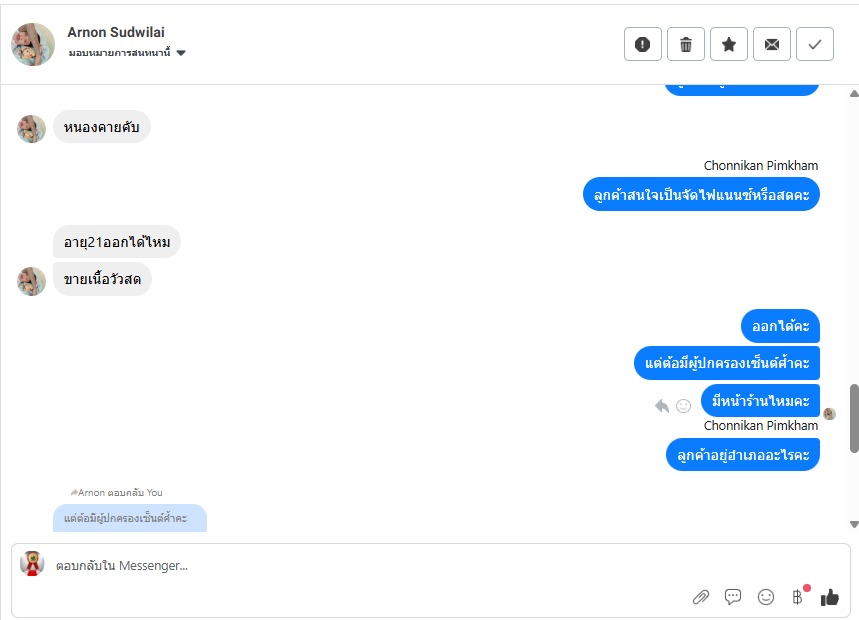Open saved replies speech bubble icon
859x620 pixels.
point(733,596)
